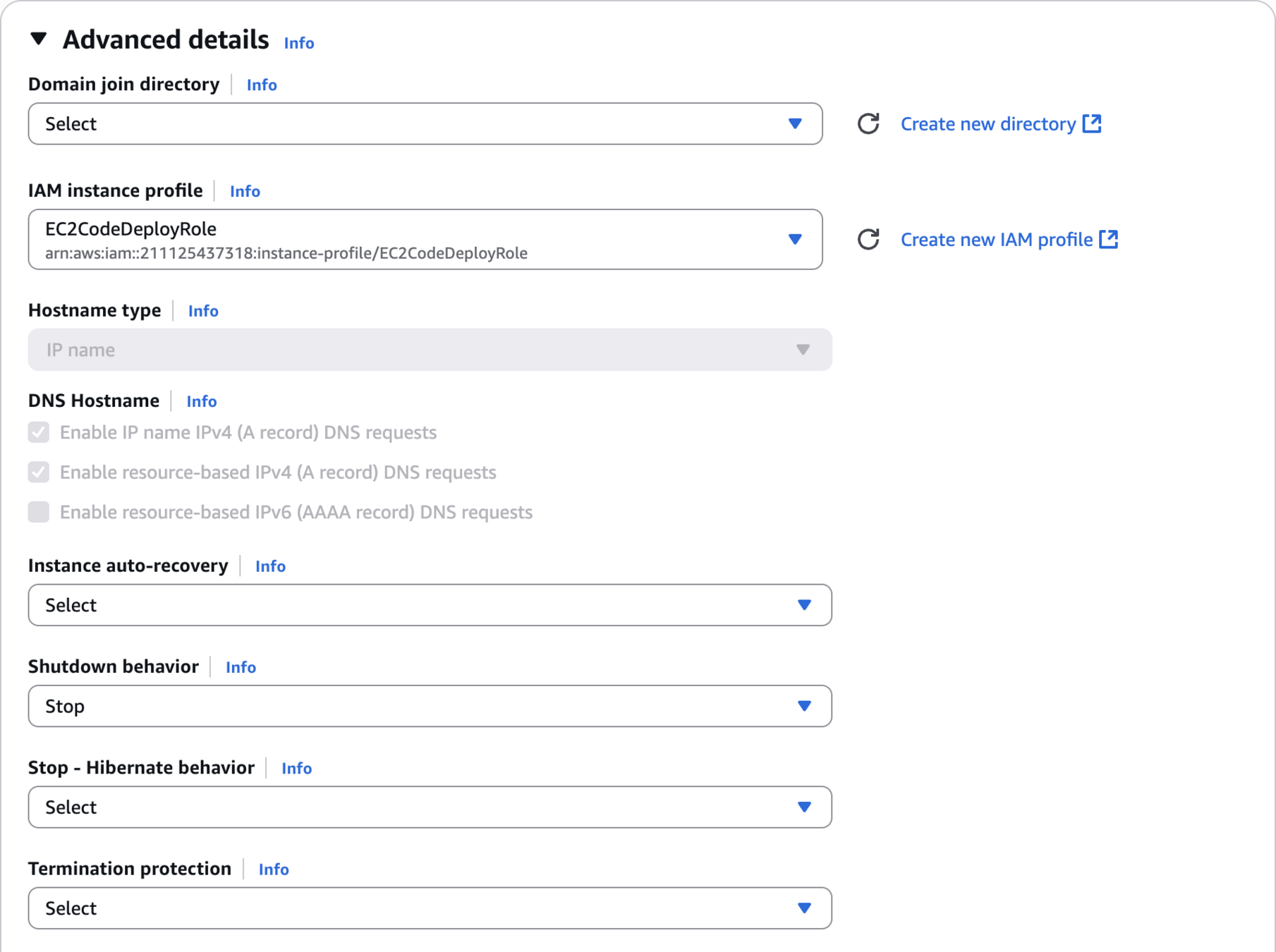Click the disabled Hostname type dropdown

point(430,350)
